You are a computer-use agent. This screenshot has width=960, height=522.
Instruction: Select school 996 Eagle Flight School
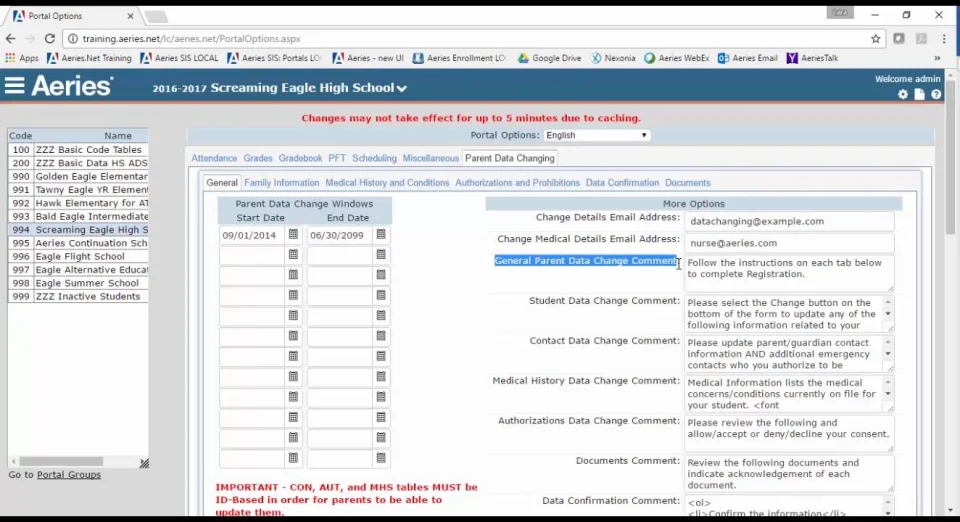(78, 256)
